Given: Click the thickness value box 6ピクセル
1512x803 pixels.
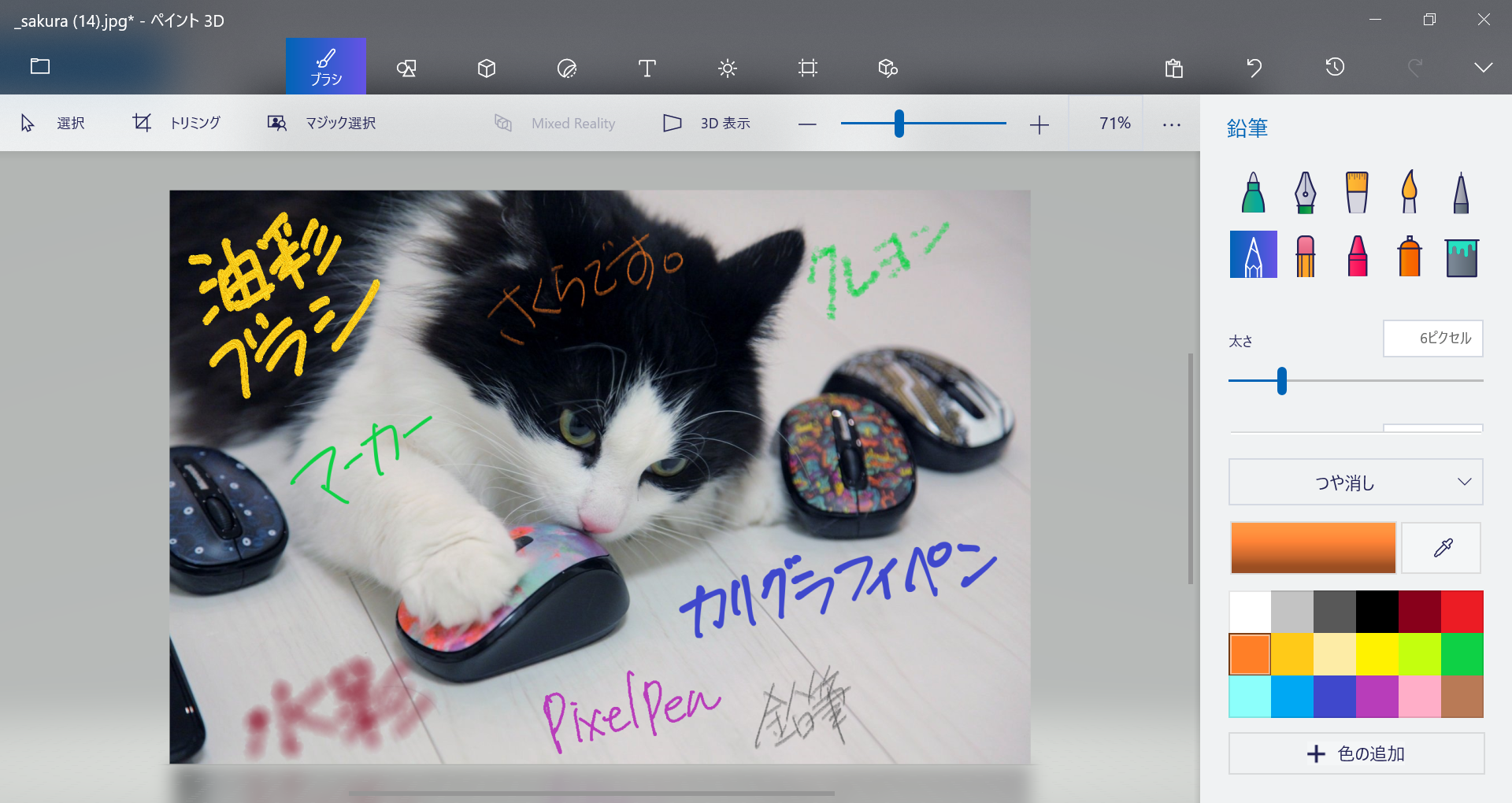Looking at the screenshot, I should [1433, 339].
